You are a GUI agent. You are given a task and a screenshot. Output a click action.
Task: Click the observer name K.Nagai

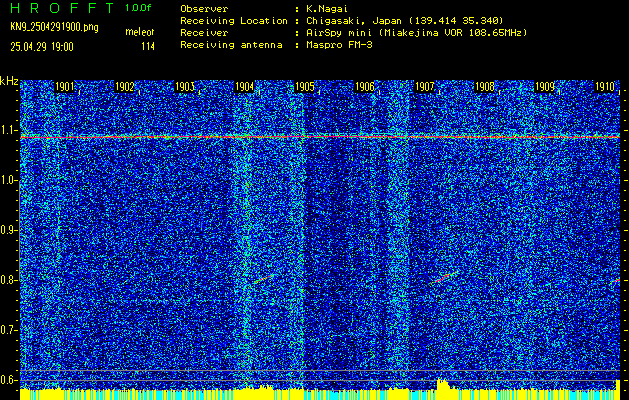click(327, 9)
